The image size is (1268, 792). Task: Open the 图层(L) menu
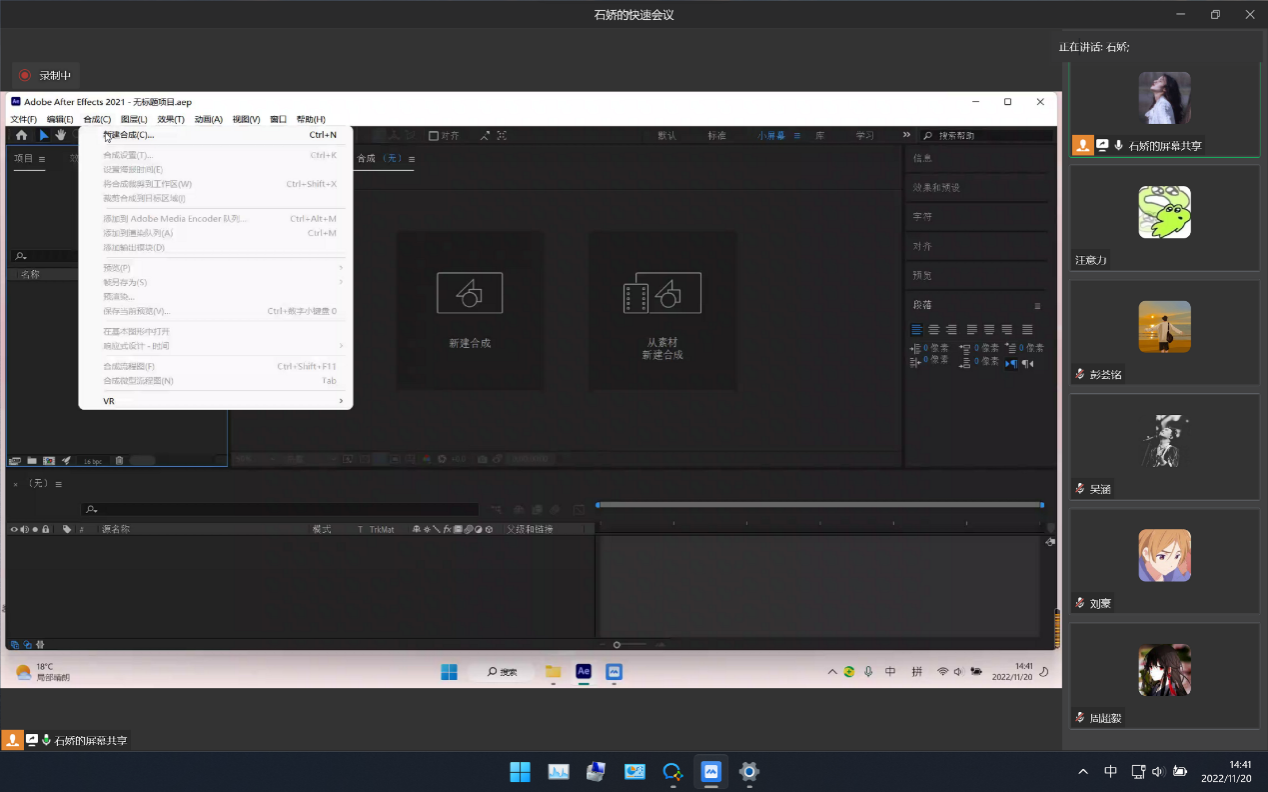click(134, 119)
